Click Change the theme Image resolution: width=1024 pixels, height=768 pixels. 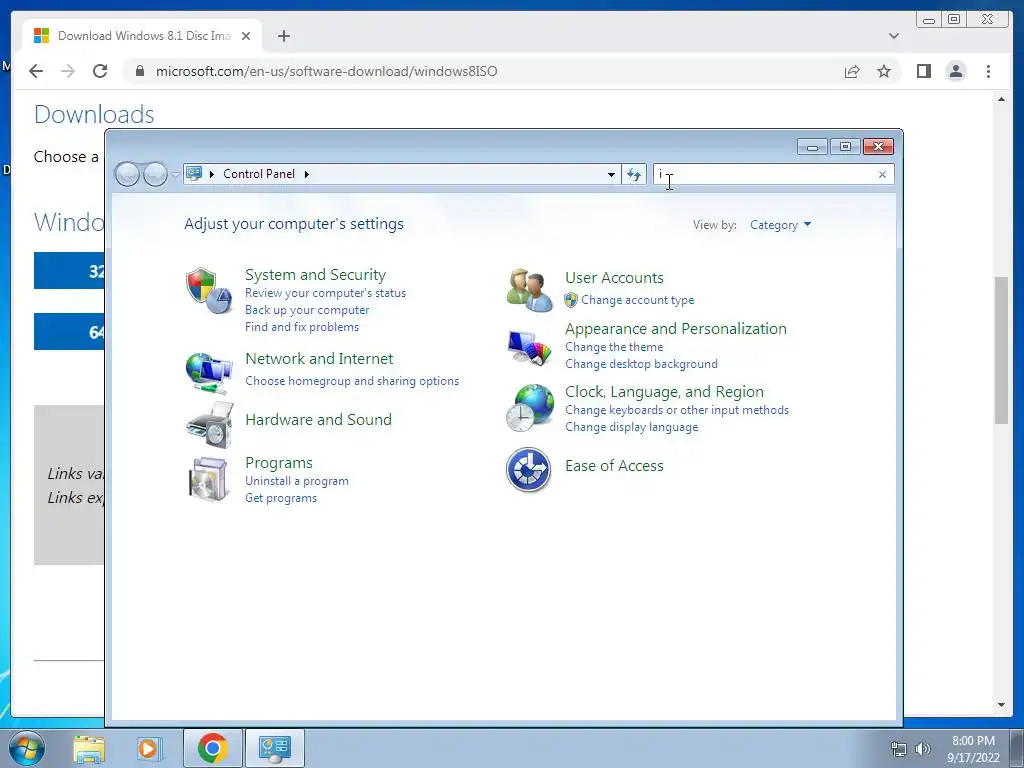(x=614, y=347)
